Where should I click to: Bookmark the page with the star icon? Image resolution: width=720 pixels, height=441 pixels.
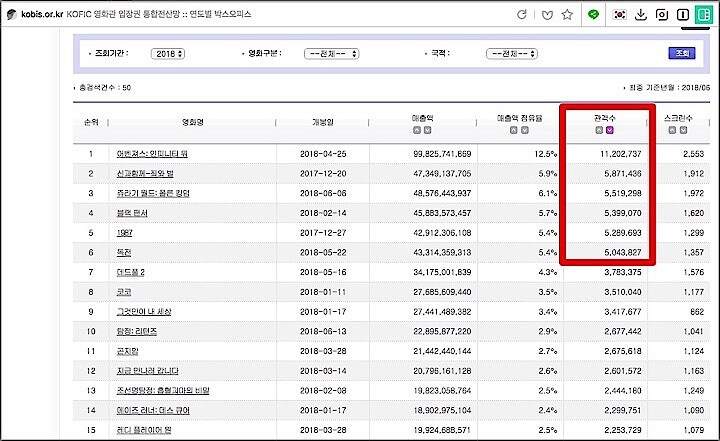pyautogui.click(x=567, y=15)
